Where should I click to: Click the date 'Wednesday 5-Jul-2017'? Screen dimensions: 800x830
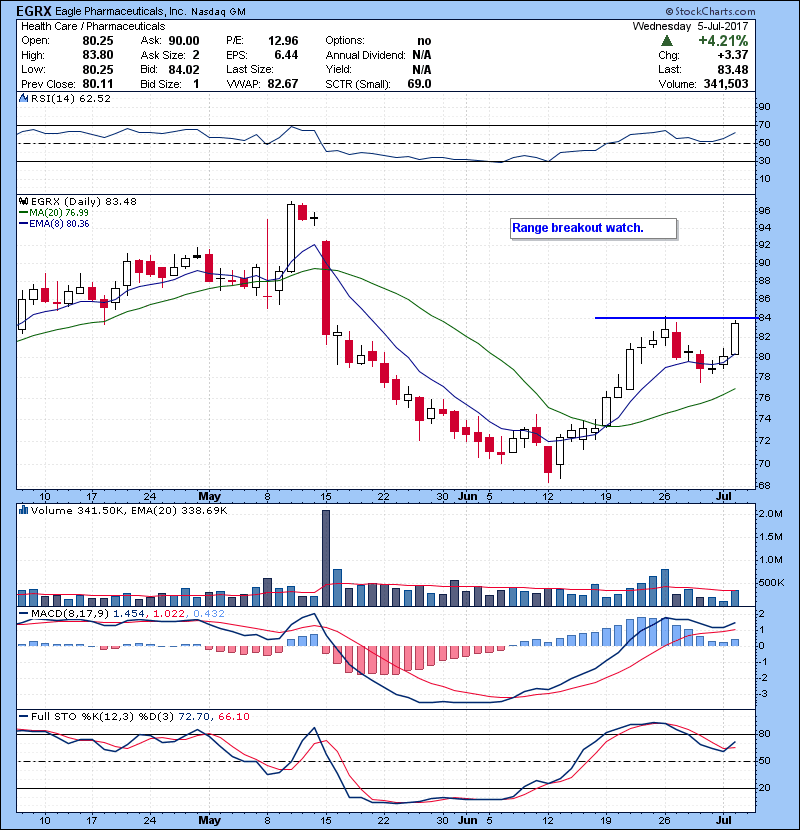click(x=690, y=26)
